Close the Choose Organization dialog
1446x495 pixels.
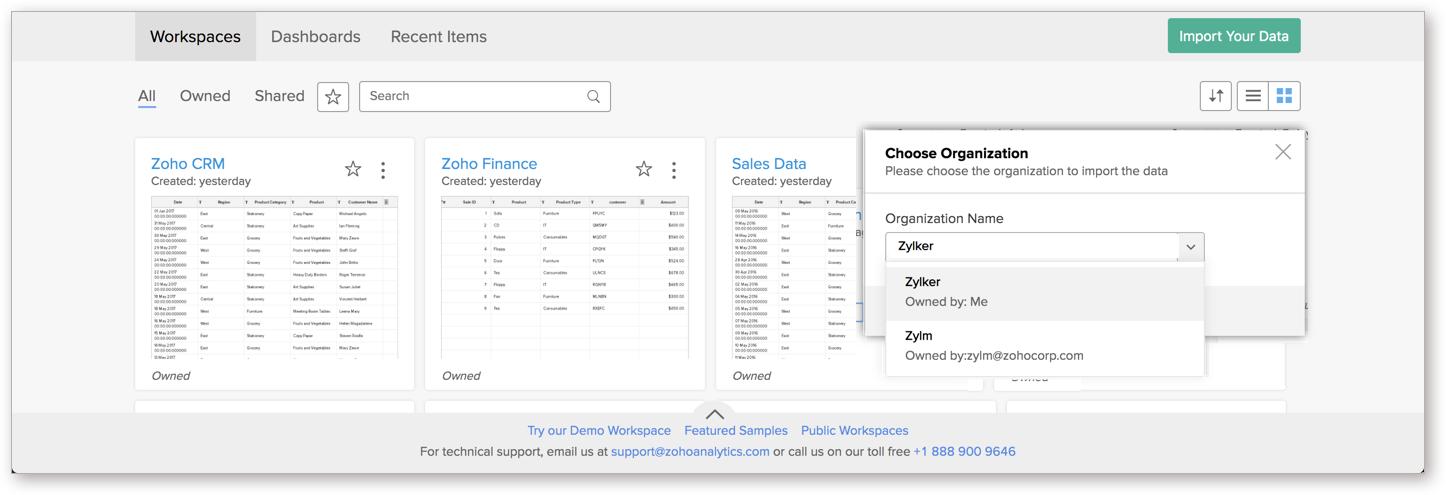[x=1283, y=152]
